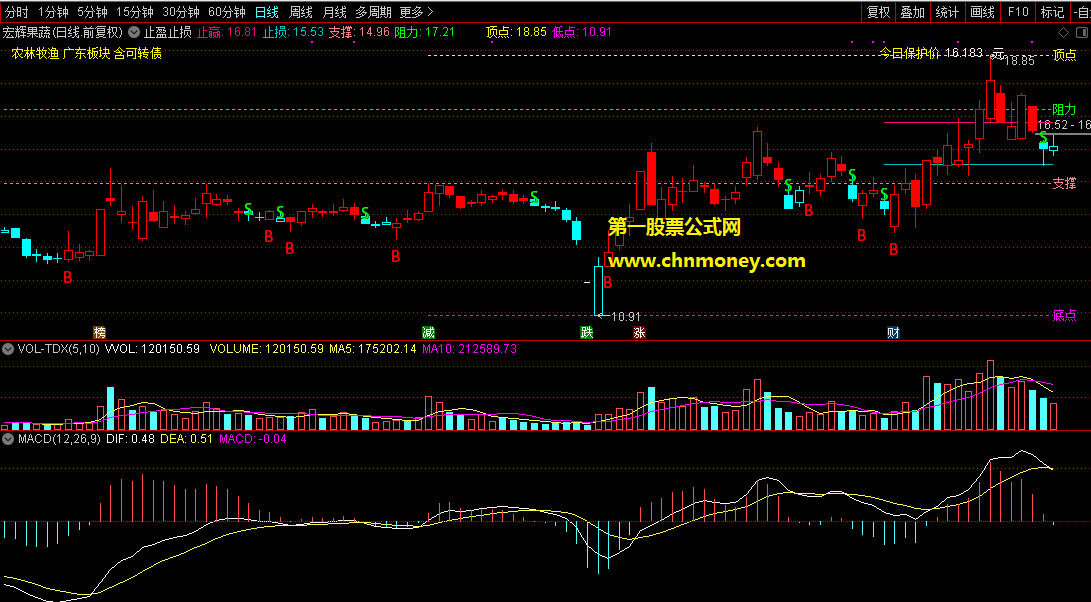
Task: Click the green 阻力 label at right edge
Action: (1064, 109)
